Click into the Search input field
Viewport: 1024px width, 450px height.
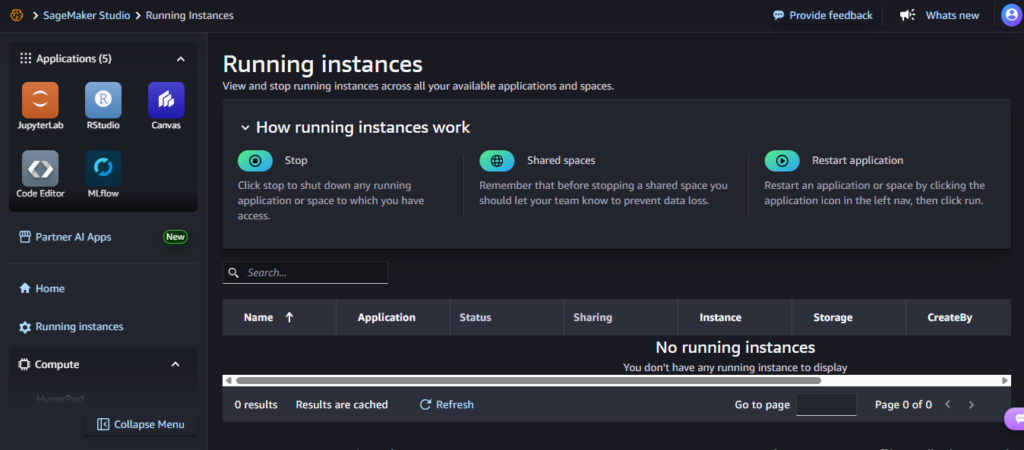pyautogui.click(x=305, y=272)
